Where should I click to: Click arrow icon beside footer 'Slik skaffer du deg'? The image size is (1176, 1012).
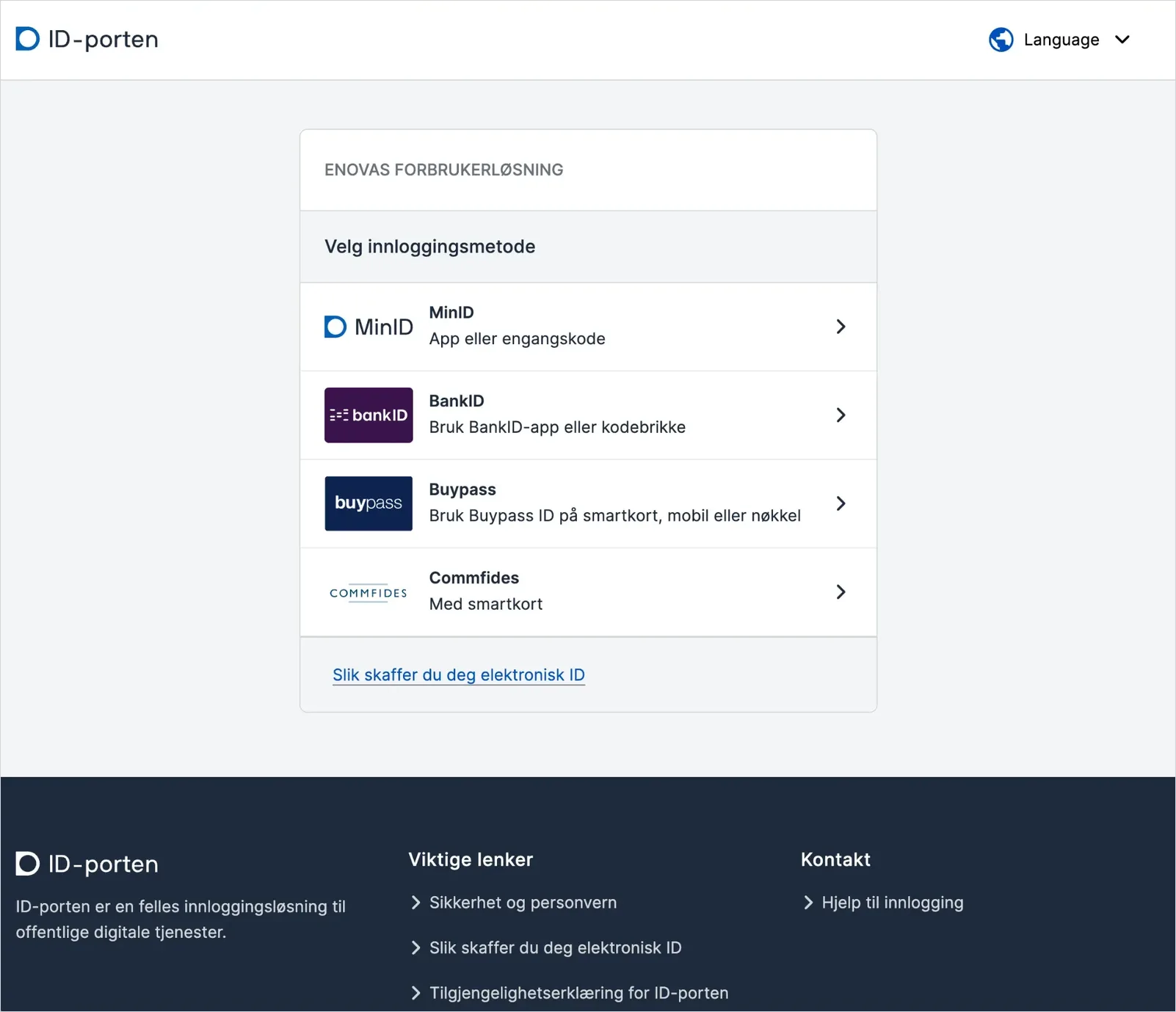[415, 947]
